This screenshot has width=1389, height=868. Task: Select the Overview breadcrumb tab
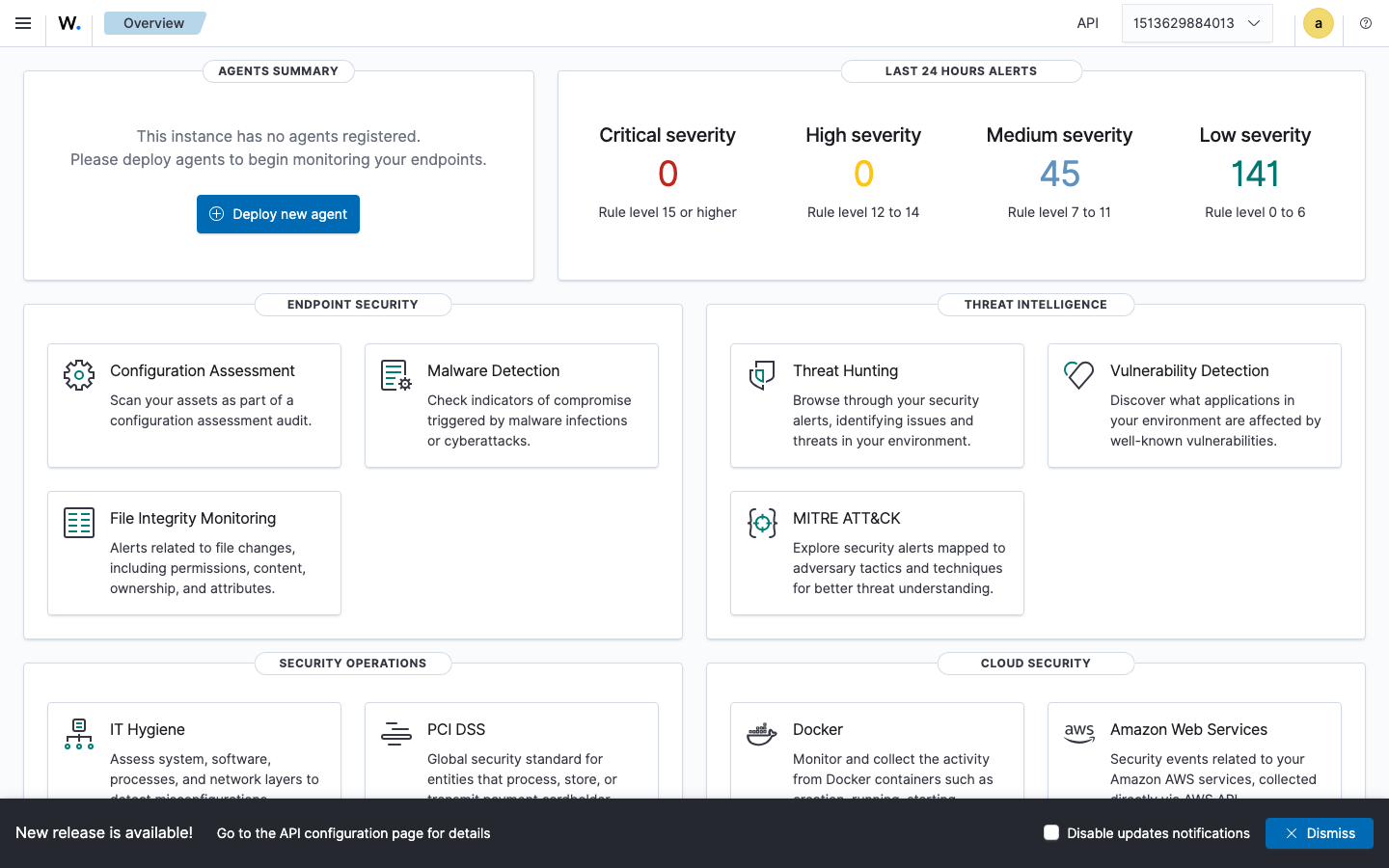pos(154,23)
